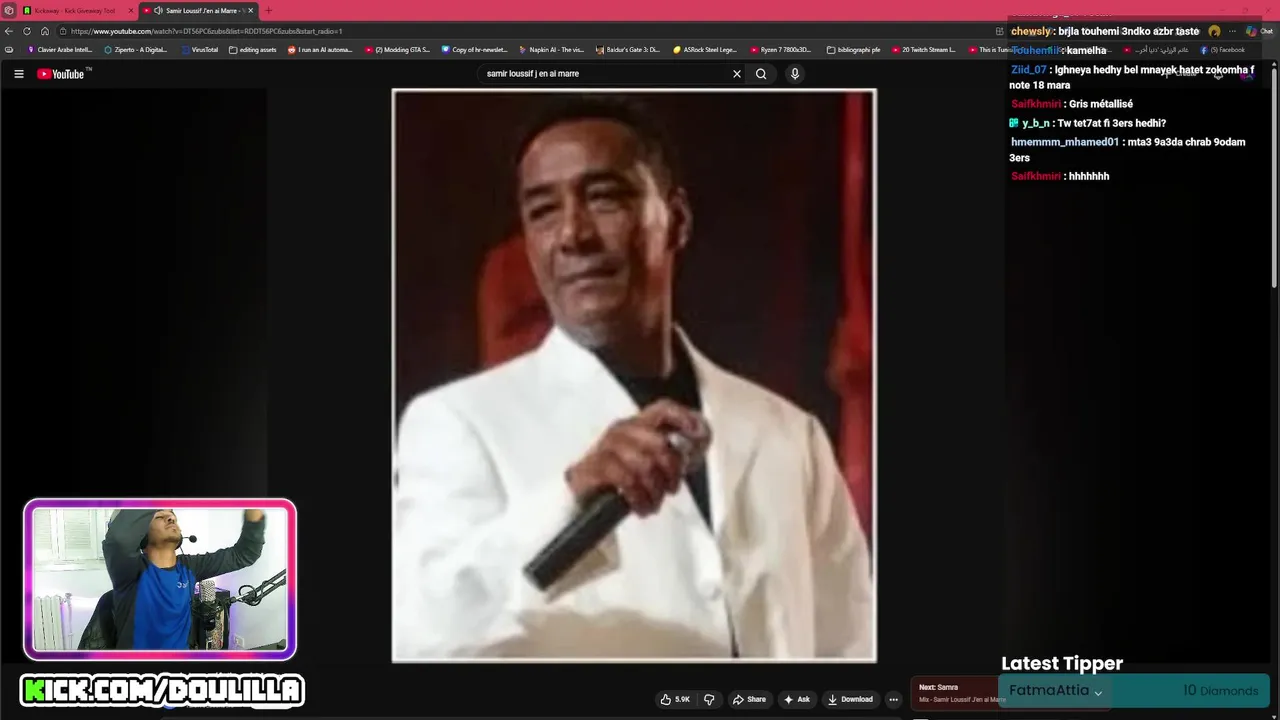Expand the bibliographi pfe bookmark folder
The image size is (1280, 720).
[x=854, y=49]
